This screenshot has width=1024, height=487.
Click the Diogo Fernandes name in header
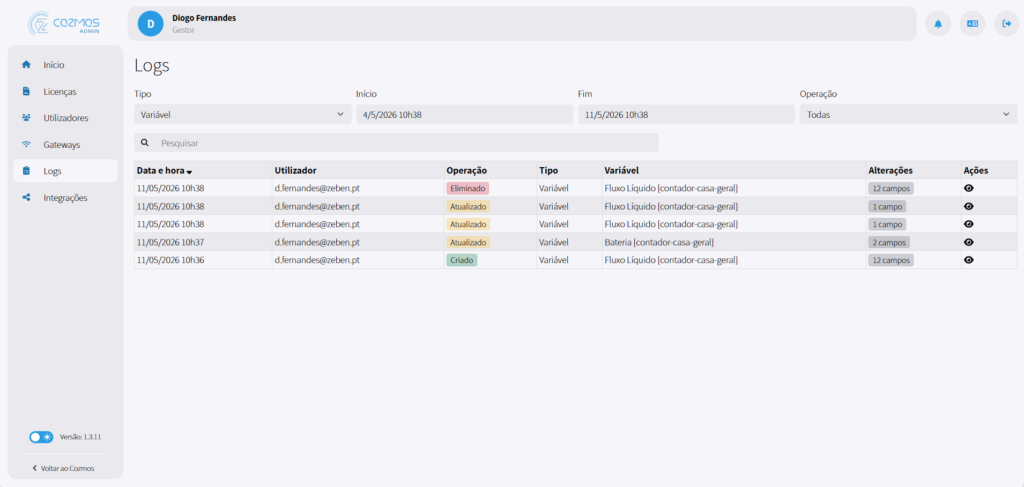(x=204, y=18)
